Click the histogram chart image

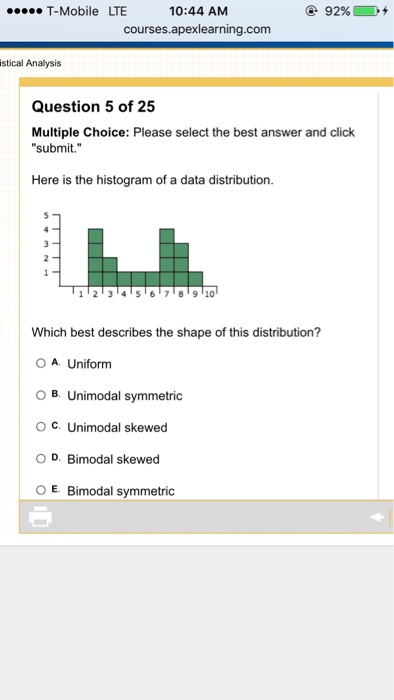[x=129, y=255]
